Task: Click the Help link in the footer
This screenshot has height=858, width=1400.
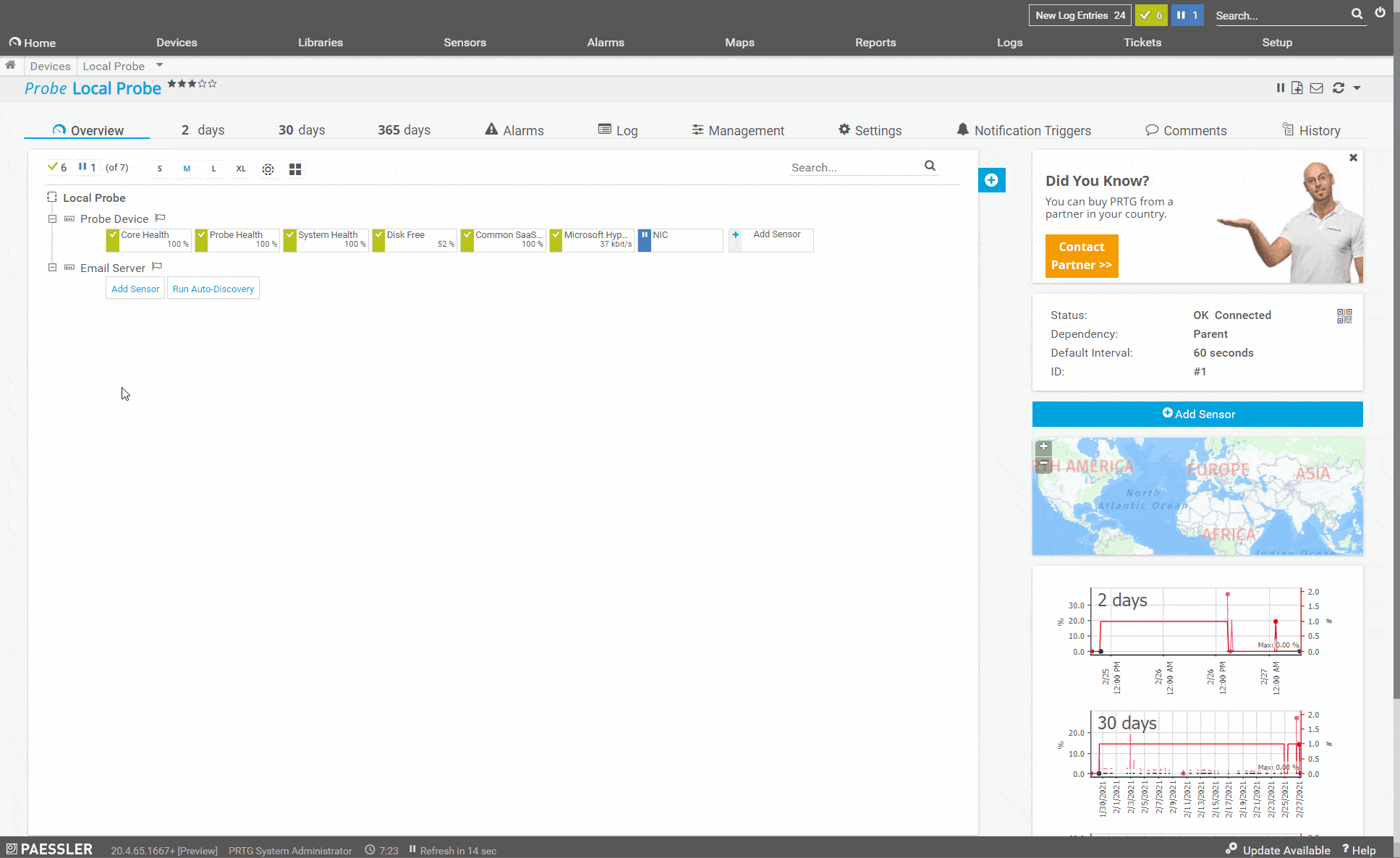Action: coord(1359,850)
